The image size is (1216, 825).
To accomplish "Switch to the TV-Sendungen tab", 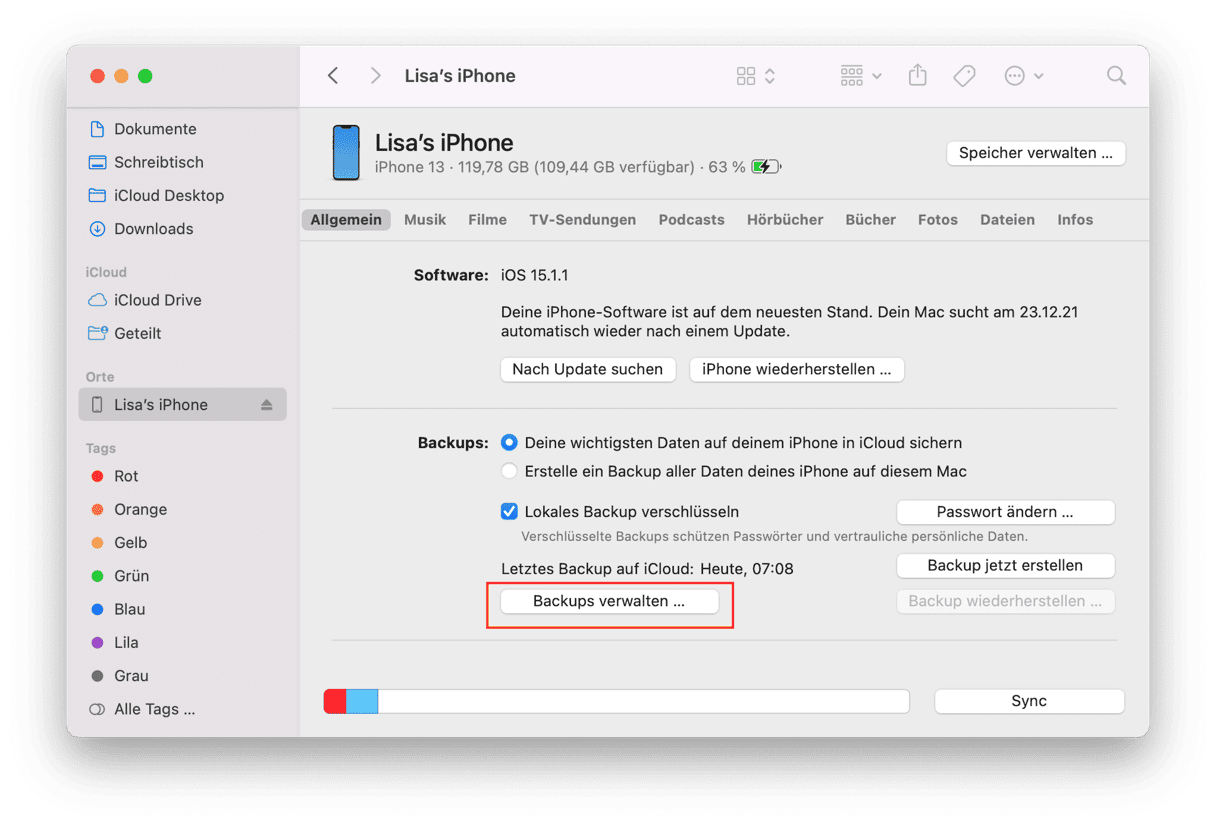I will [582, 220].
